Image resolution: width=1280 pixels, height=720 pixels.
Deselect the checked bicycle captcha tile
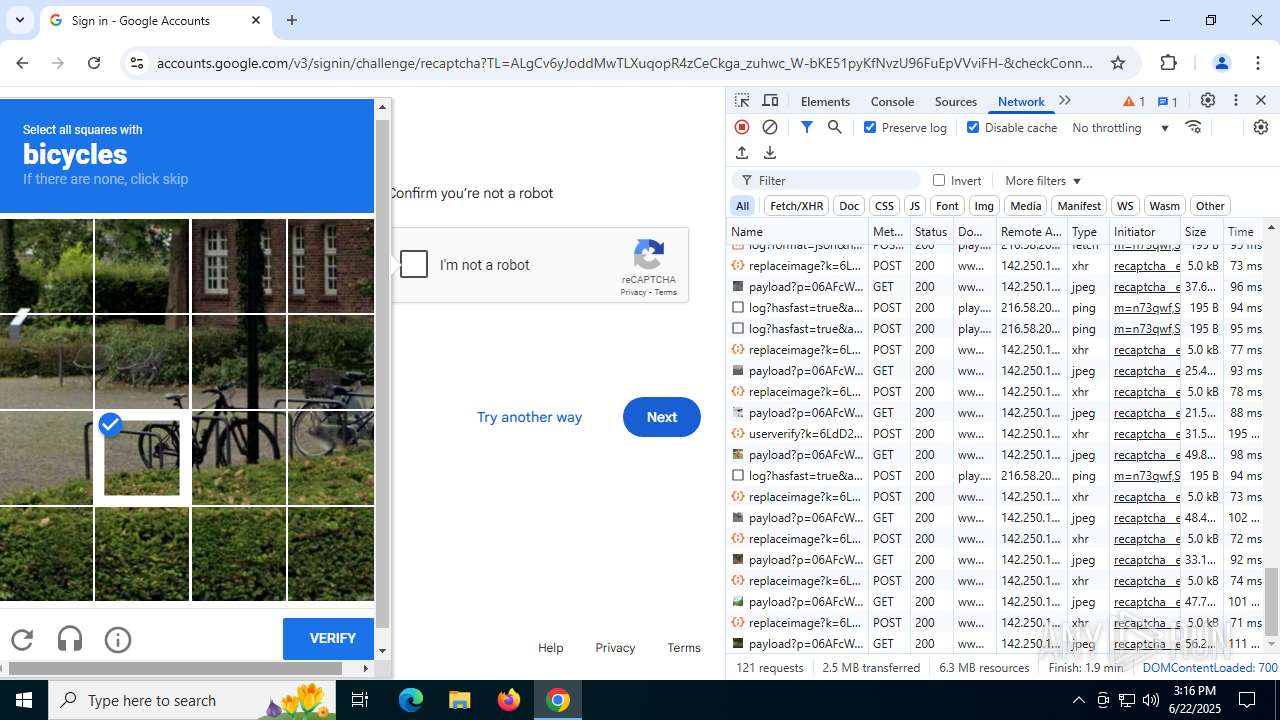142,457
